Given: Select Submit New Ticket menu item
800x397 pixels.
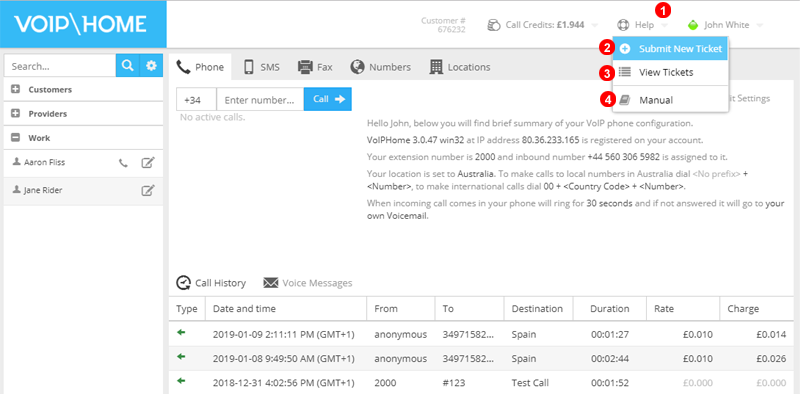Looking at the screenshot, I should (670, 49).
